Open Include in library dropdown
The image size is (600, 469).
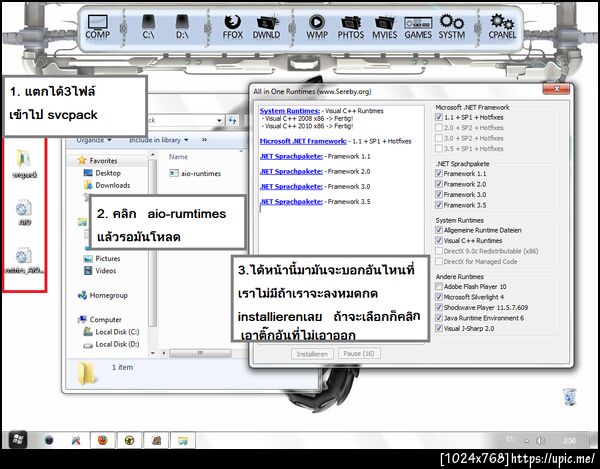pyautogui.click(x=158, y=140)
